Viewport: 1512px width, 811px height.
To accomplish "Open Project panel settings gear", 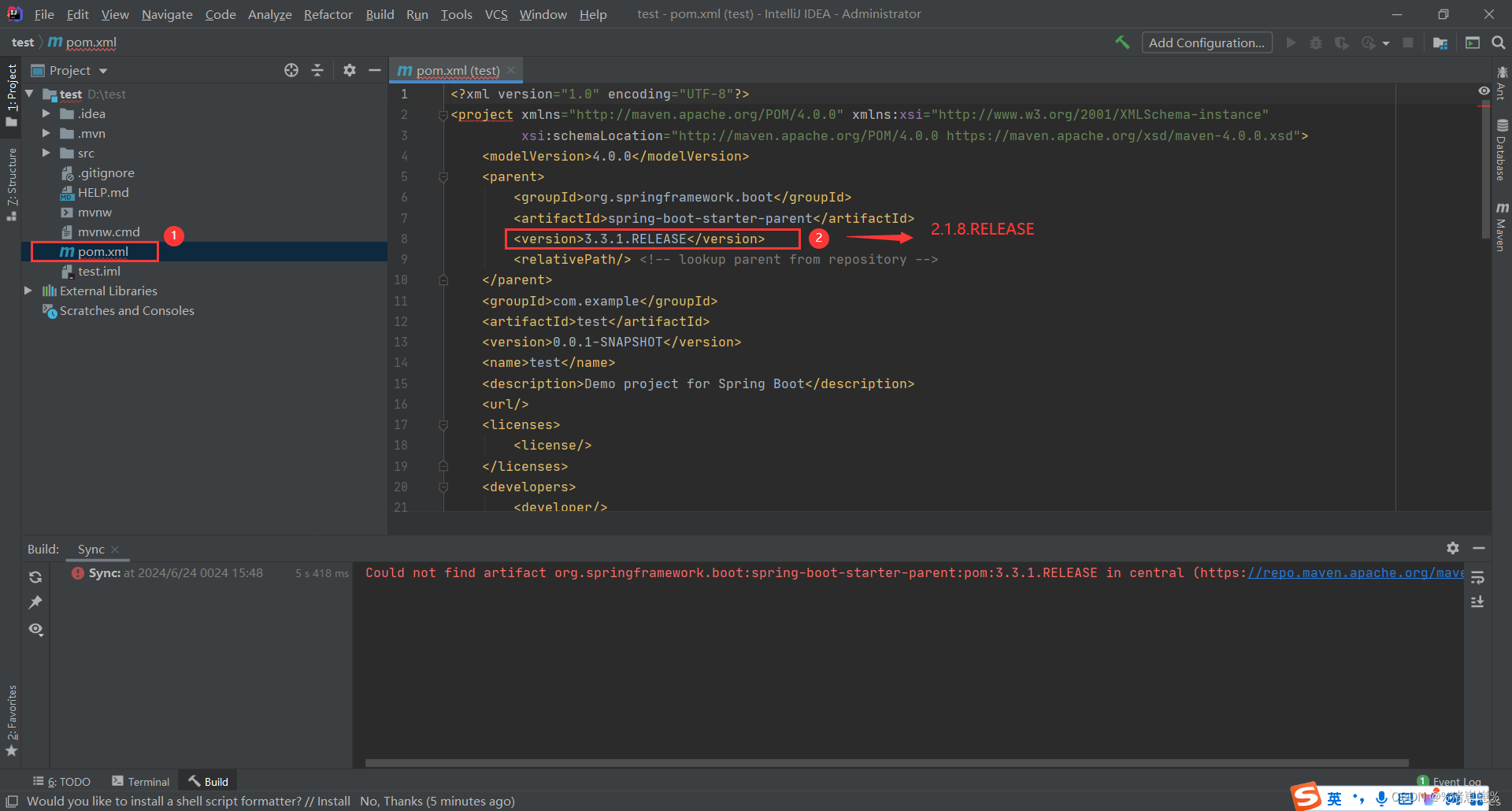I will coord(350,70).
